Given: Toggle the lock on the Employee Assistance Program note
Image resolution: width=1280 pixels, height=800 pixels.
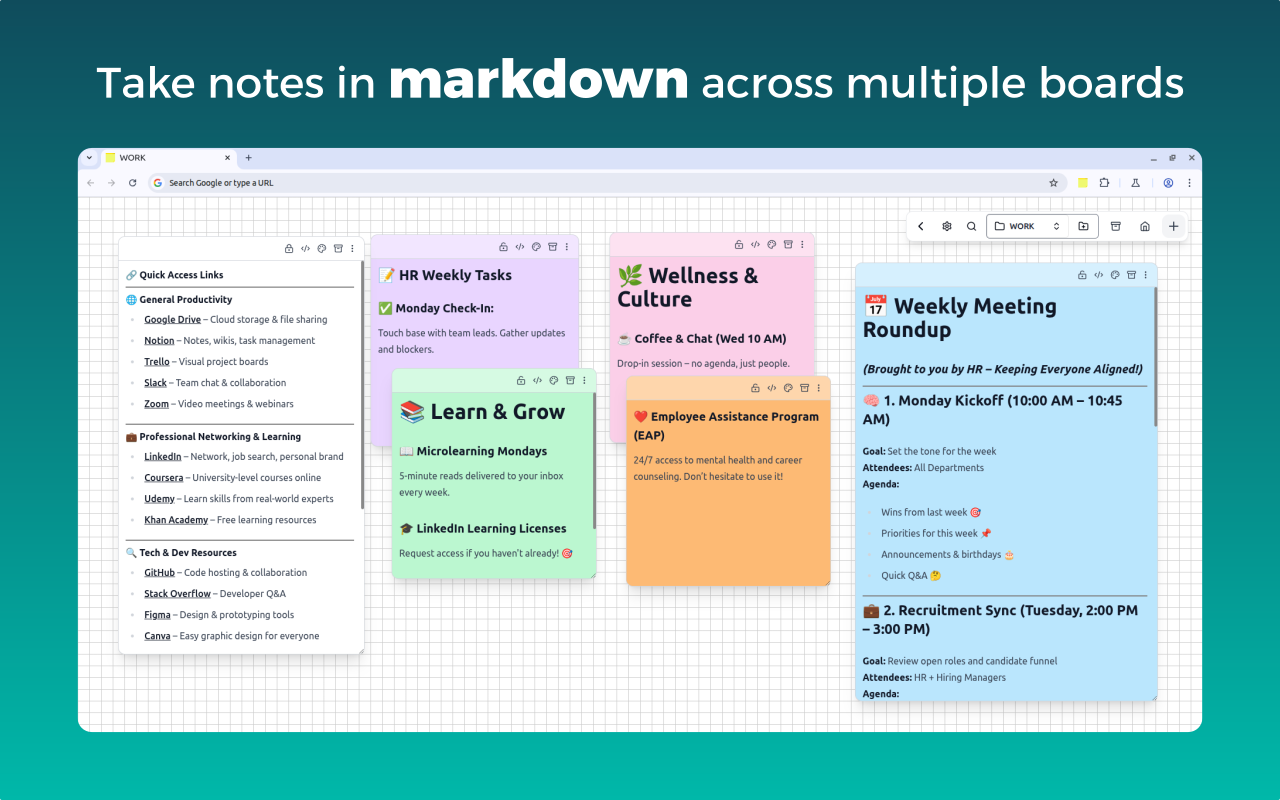Looking at the screenshot, I should 755,387.
